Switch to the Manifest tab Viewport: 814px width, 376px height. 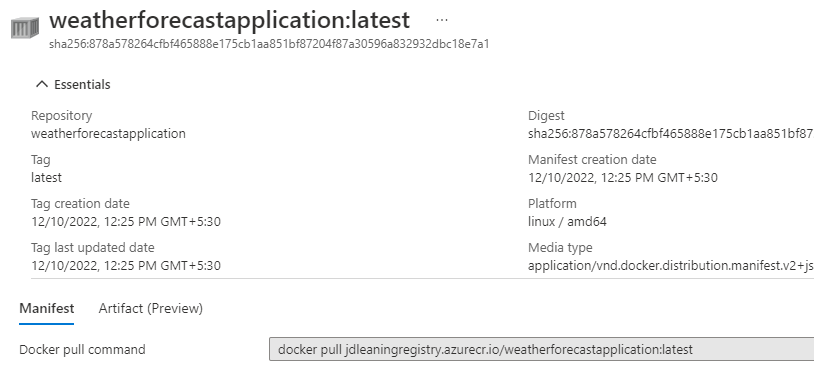click(x=47, y=308)
